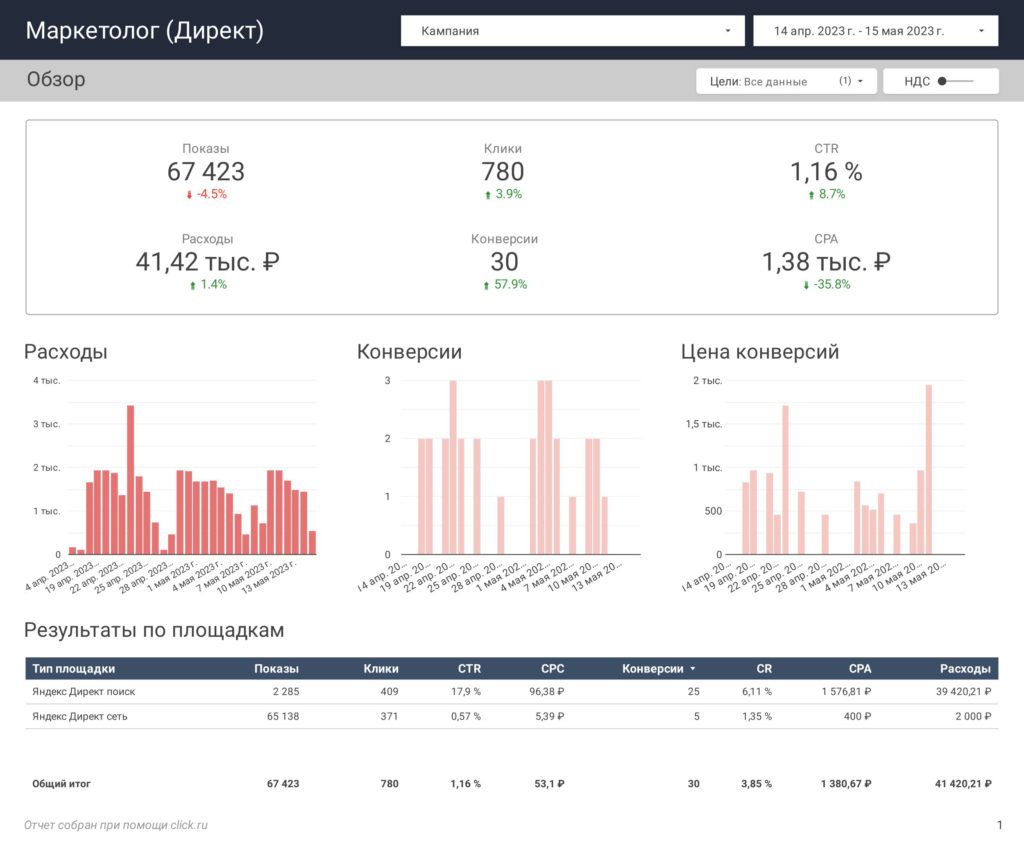Viewport: 1024px width, 845px height.
Task: Click the tallest bar in Цена конверсий chart
Action: pyautogui.click(x=929, y=470)
